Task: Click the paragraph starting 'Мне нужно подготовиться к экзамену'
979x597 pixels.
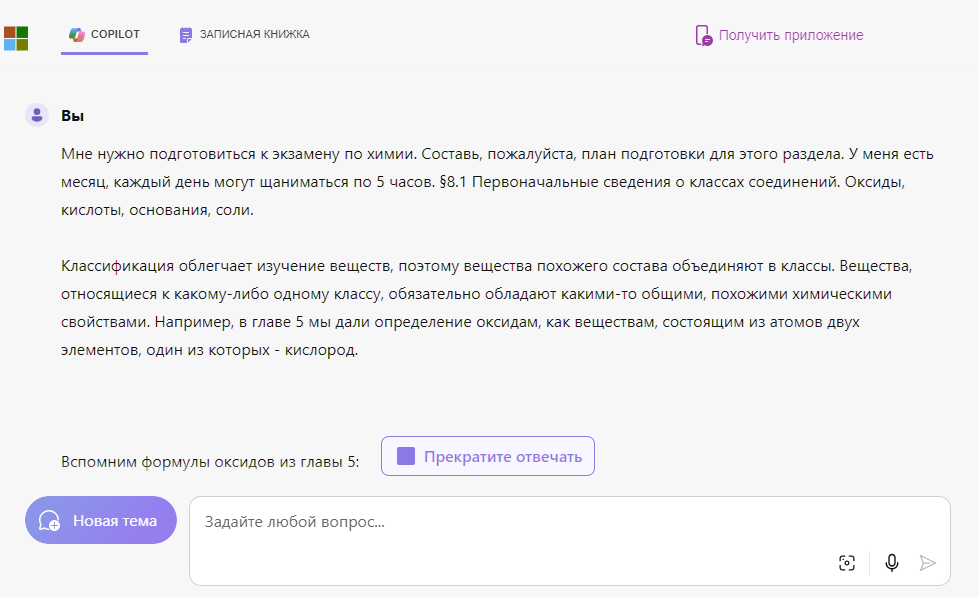Action: (497, 182)
